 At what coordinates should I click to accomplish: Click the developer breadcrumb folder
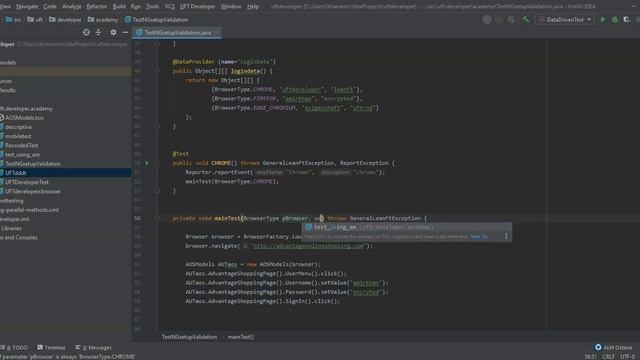pos(65,20)
